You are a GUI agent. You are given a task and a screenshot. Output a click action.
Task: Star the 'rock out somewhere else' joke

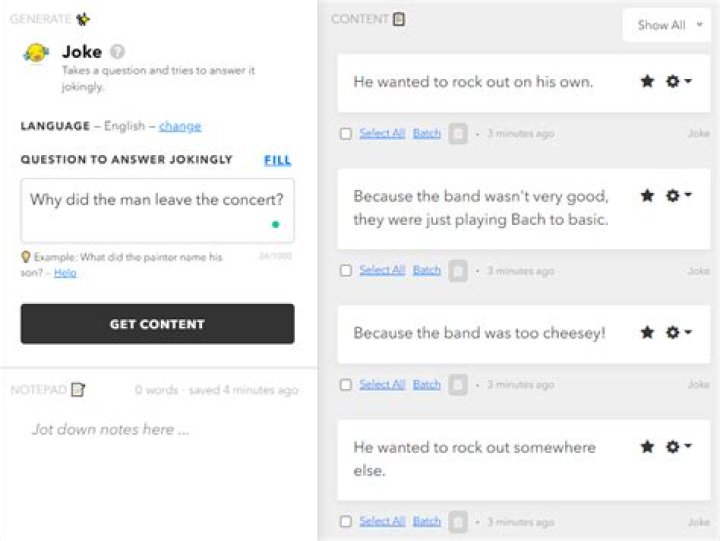click(647, 447)
